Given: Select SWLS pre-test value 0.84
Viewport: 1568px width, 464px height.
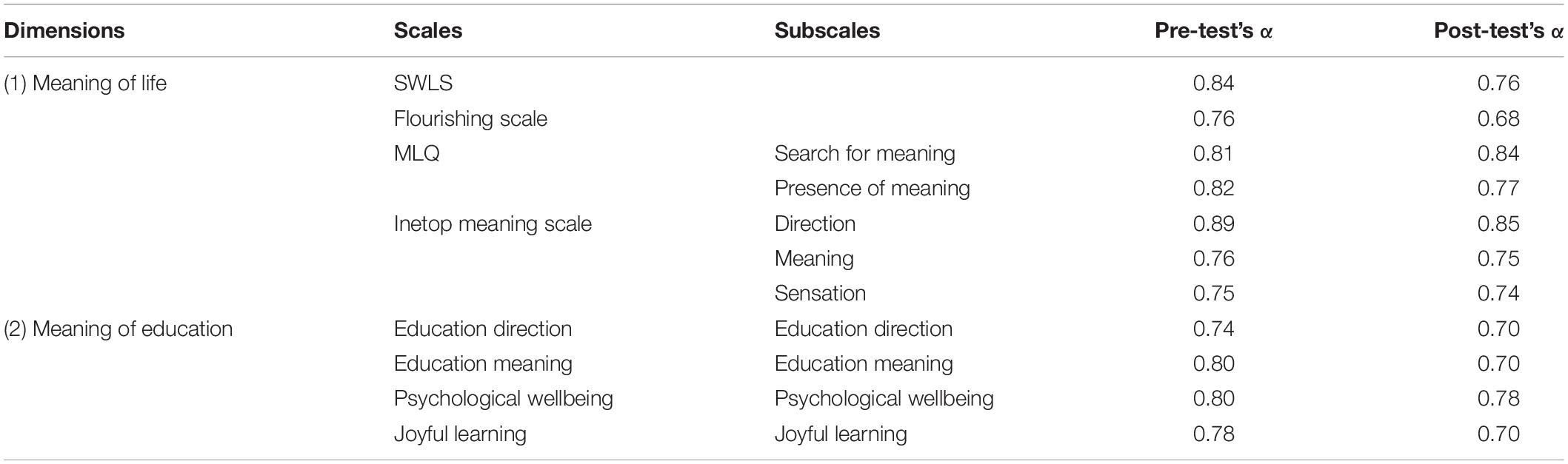Looking at the screenshot, I should click(1213, 84).
